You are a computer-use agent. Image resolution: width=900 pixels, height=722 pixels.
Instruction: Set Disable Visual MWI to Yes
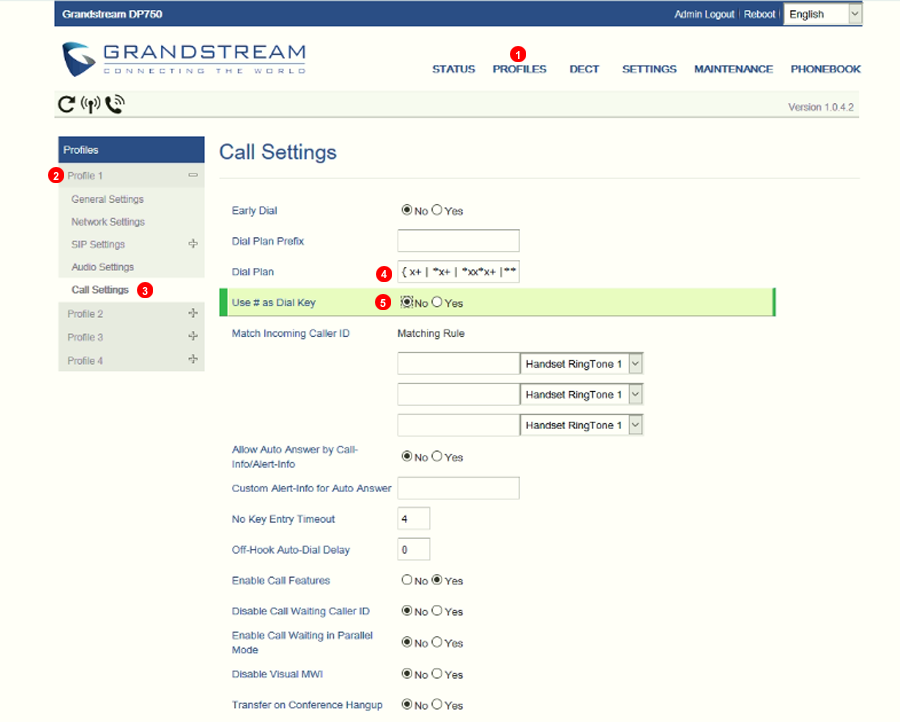(x=437, y=674)
